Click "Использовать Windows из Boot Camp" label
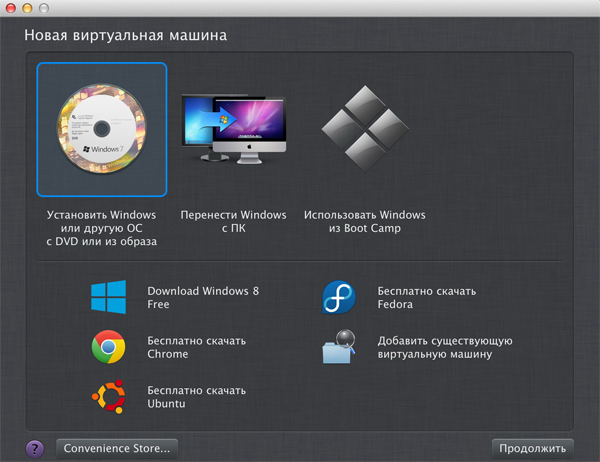The width and height of the screenshot is (600, 462). point(364,221)
